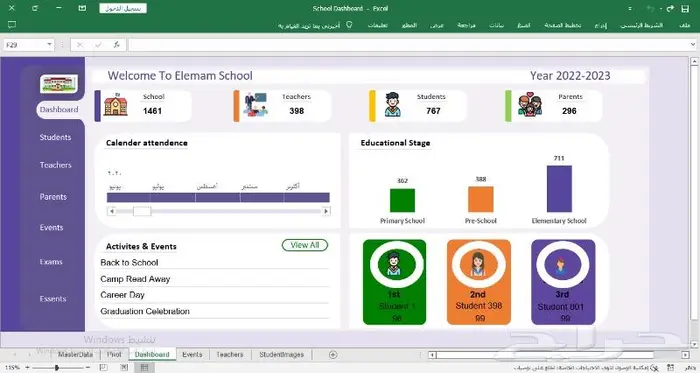This screenshot has width=700, height=373.
Task: Add a new sheet with the plus icon
Action: [333, 354]
